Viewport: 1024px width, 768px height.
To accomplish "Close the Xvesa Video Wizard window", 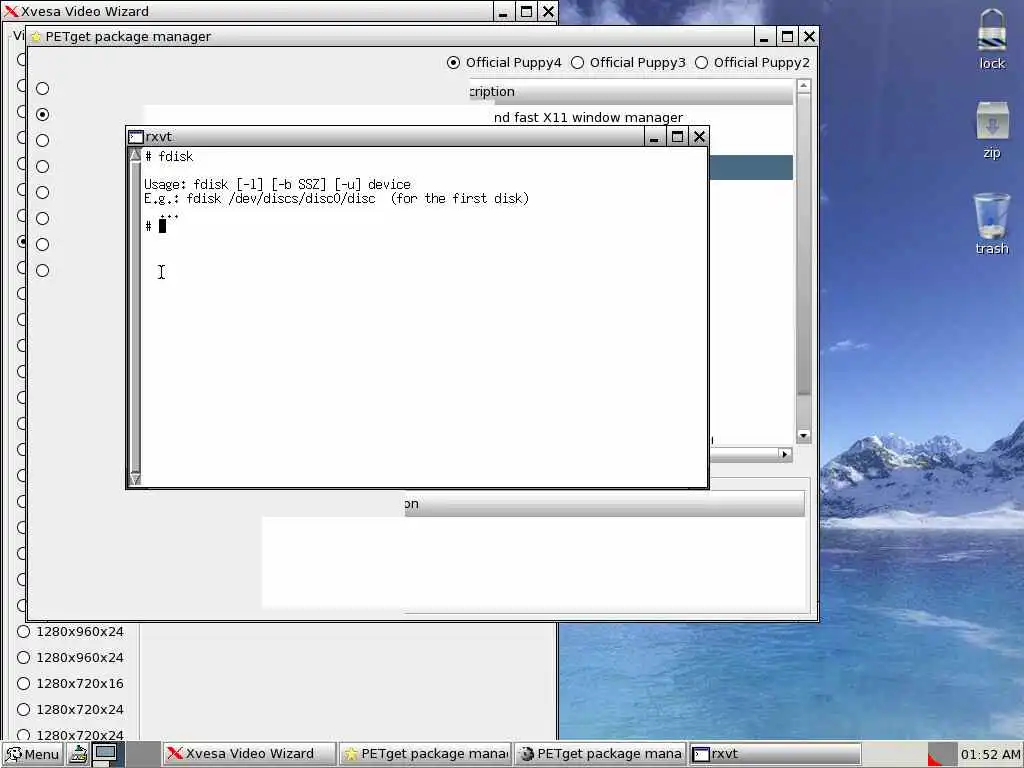I will 548,11.
